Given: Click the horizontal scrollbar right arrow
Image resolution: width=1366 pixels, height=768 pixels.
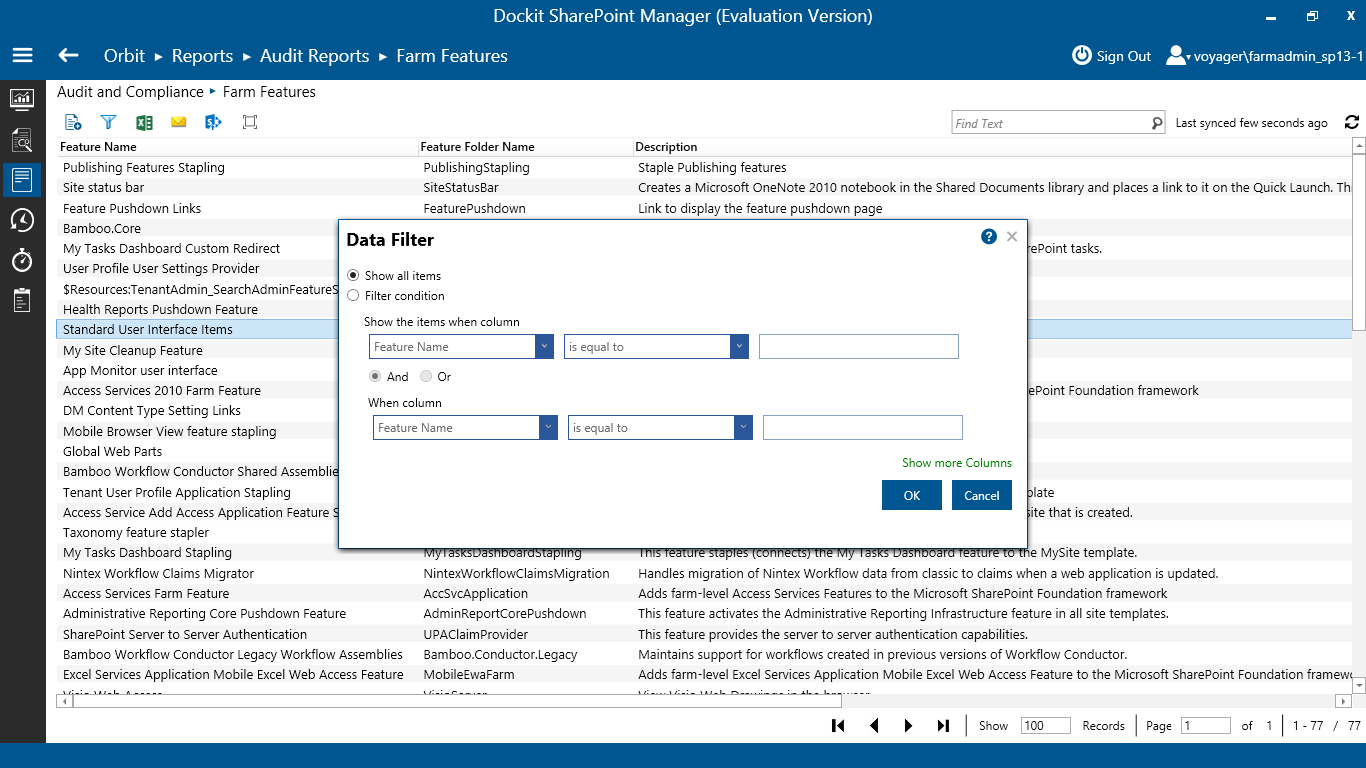Looking at the screenshot, I should 1345,702.
